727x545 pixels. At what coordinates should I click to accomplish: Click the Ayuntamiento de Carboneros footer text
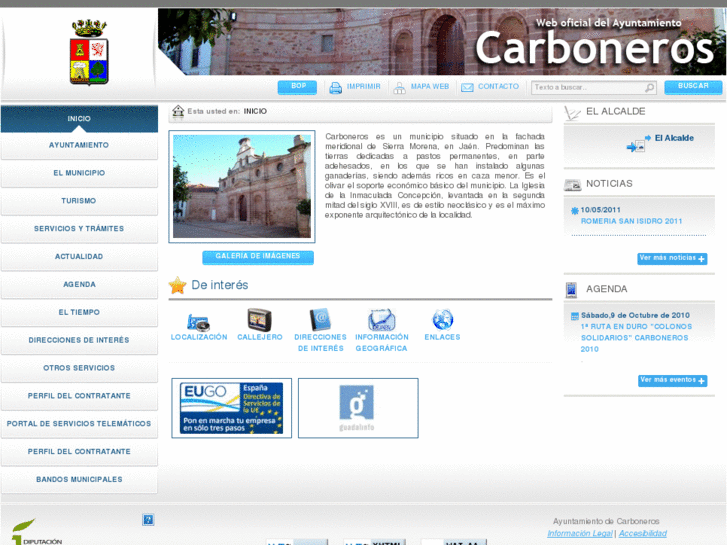click(x=606, y=521)
